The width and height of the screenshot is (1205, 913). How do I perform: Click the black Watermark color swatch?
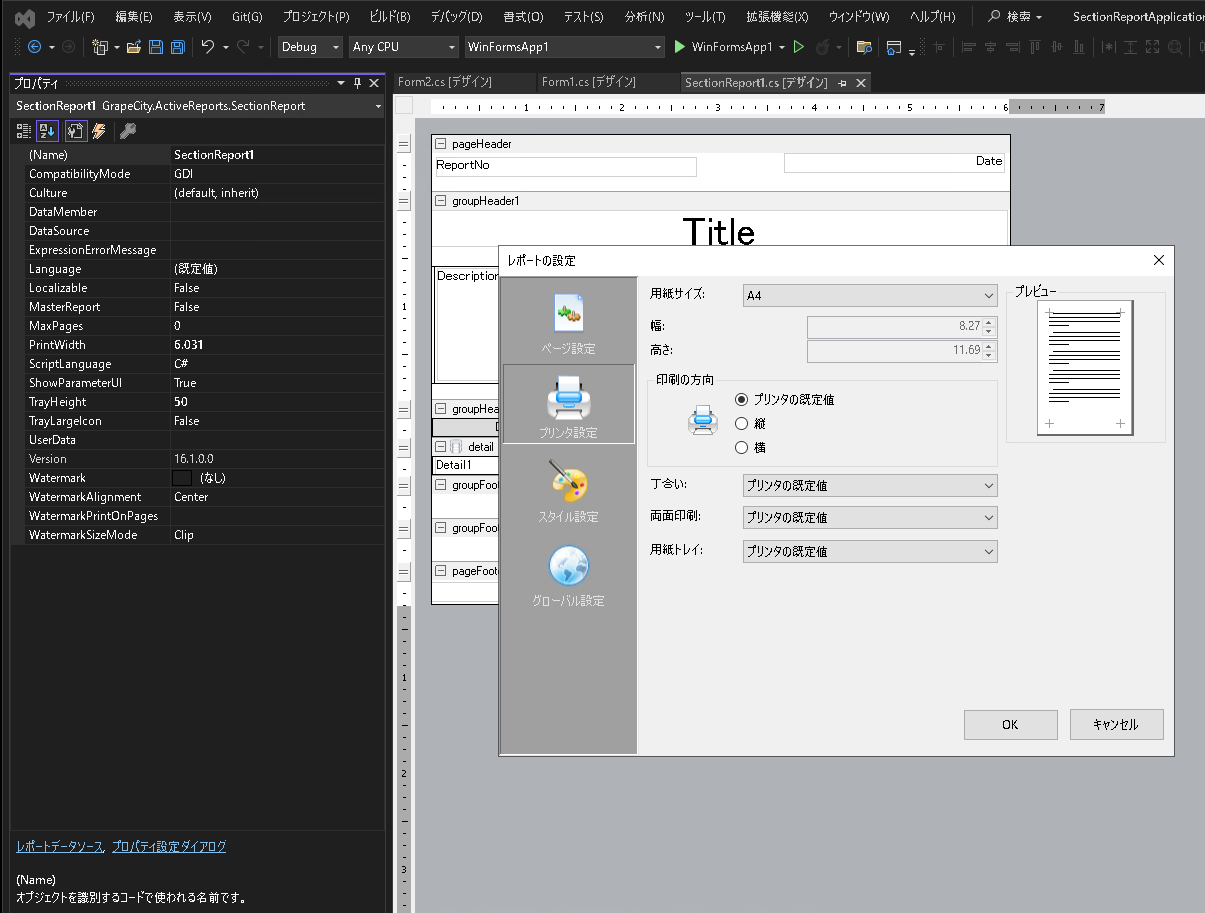tap(181, 478)
